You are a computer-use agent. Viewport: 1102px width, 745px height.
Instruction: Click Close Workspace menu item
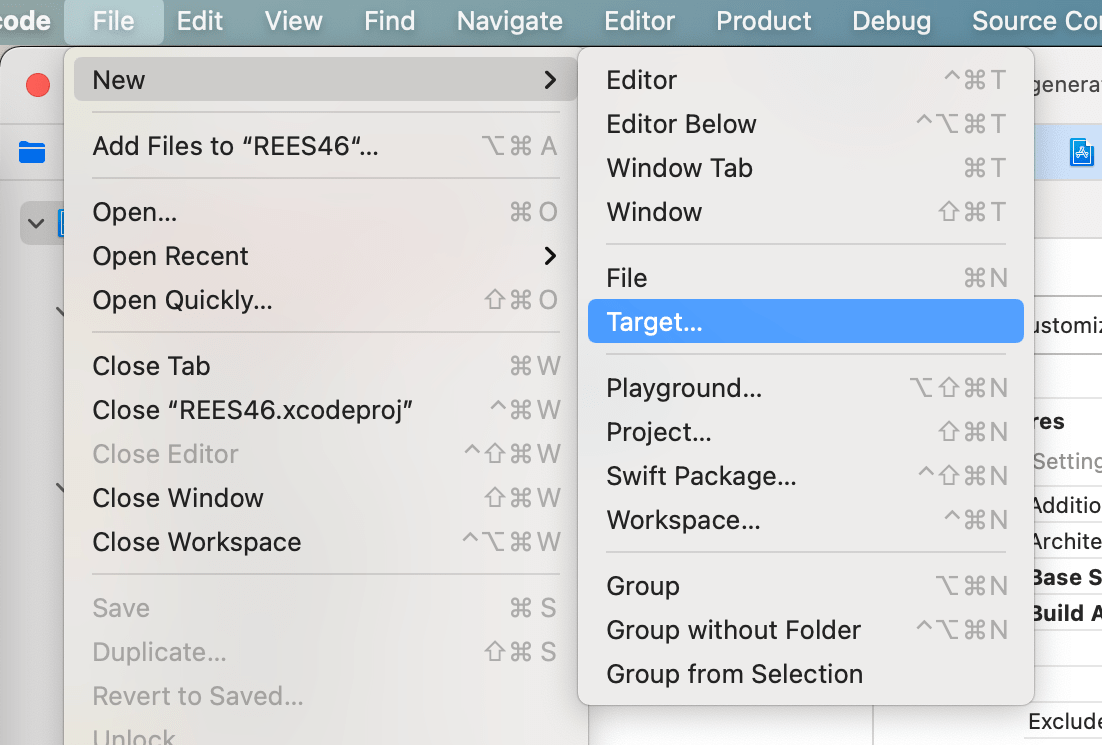click(x=196, y=542)
